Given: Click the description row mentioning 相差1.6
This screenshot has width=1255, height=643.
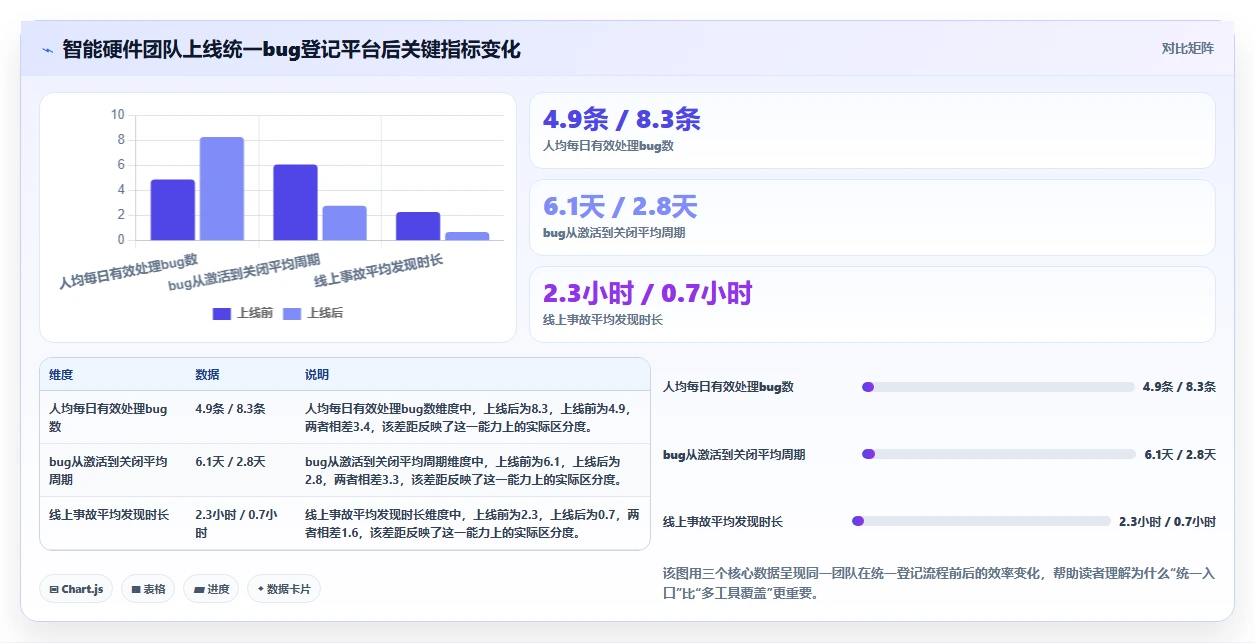Looking at the screenshot, I should coord(472,524).
